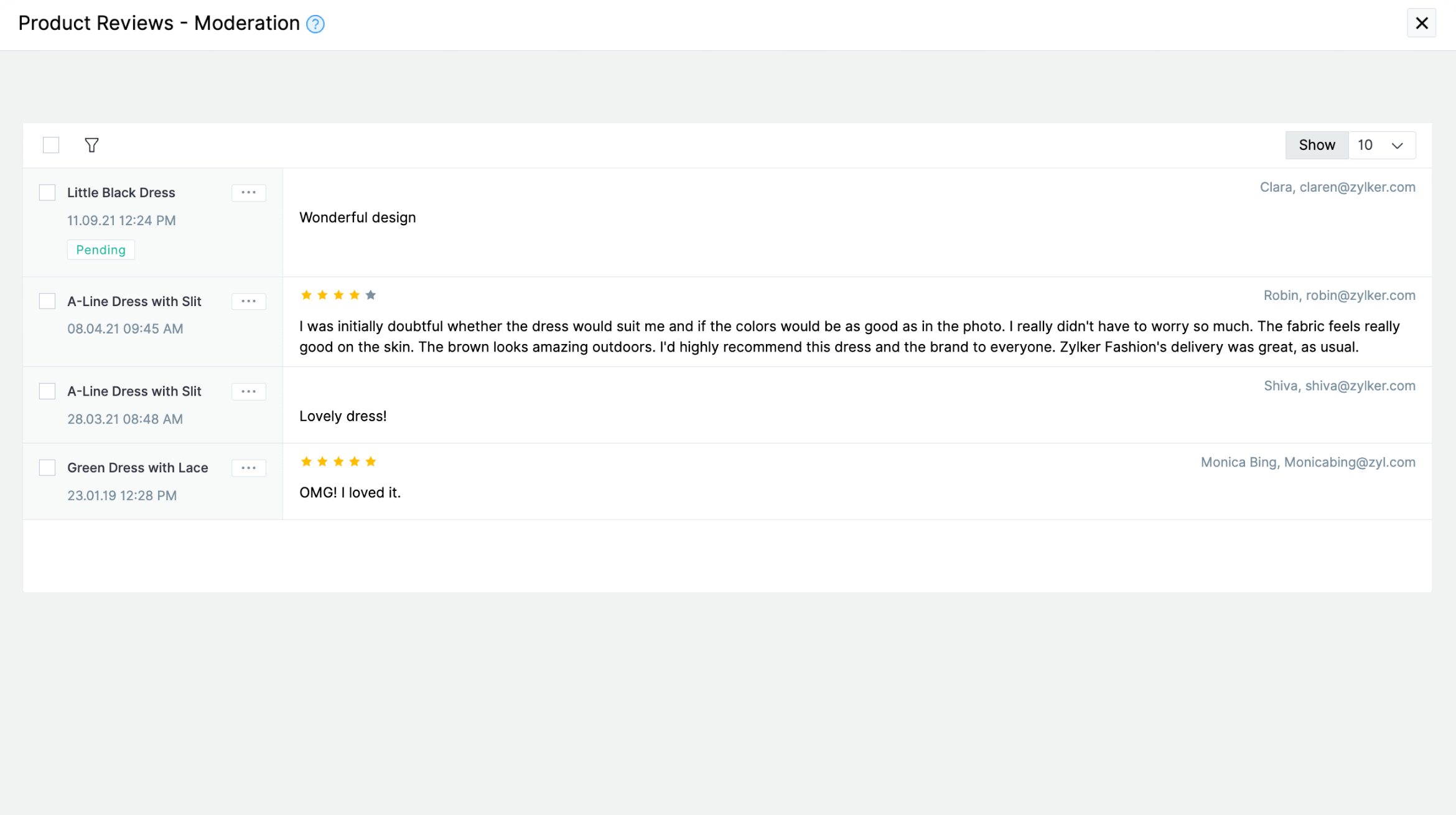
Task: Check the Little Black Dress review checkbox
Action: [47, 193]
